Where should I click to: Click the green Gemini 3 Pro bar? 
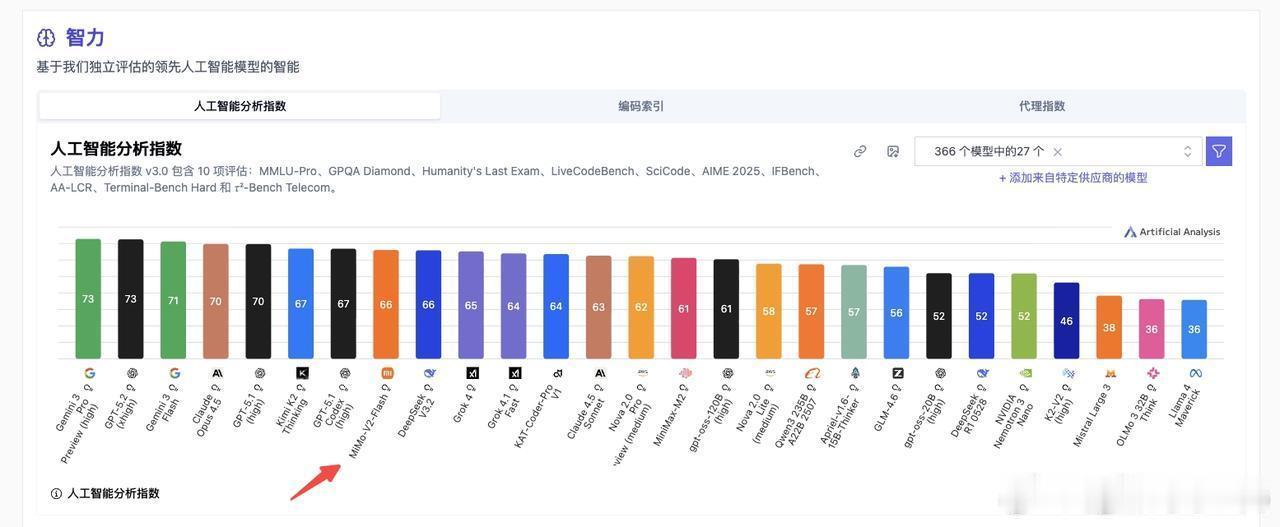(88, 298)
